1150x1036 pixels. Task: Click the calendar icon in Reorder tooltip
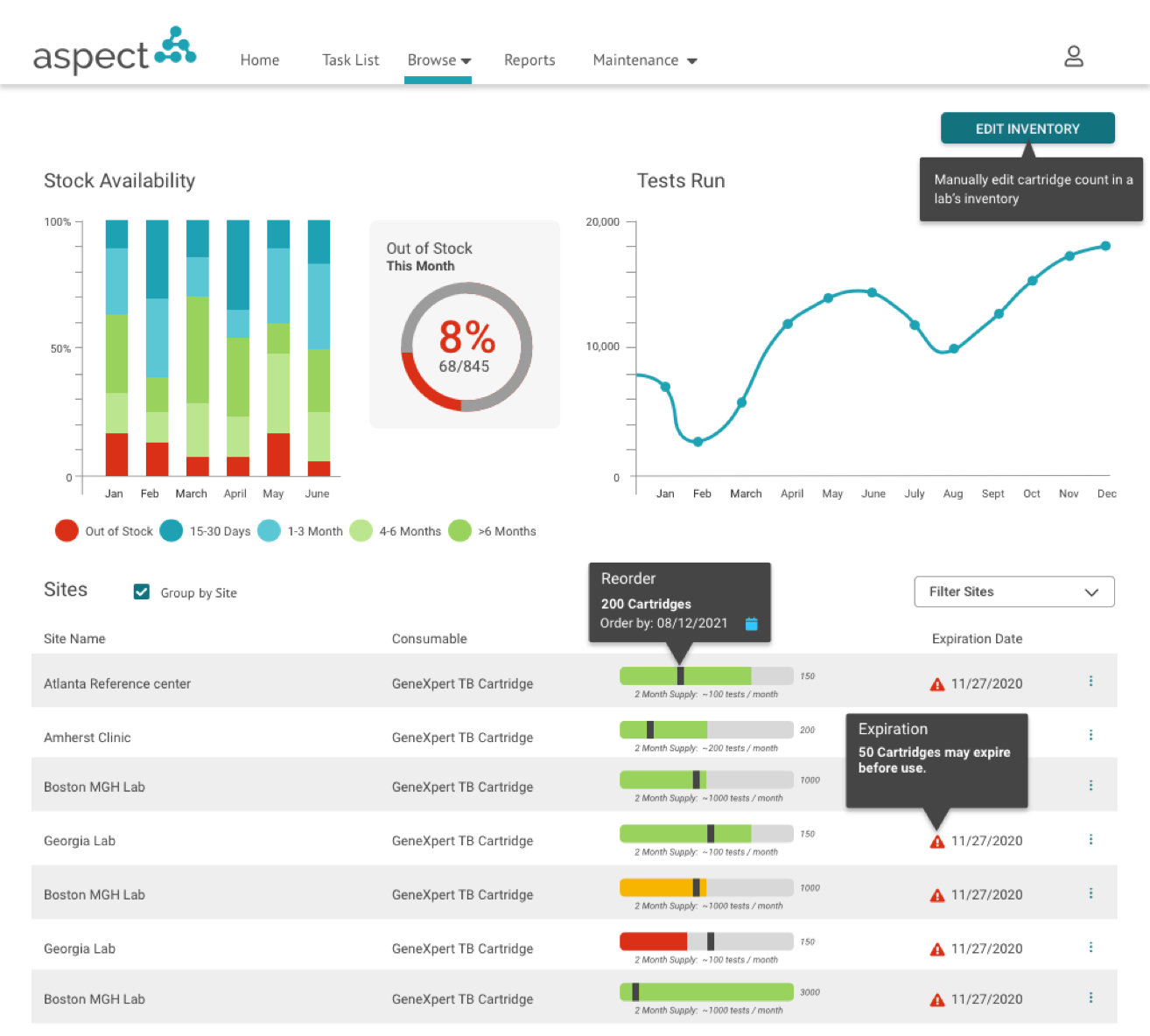coord(751,624)
